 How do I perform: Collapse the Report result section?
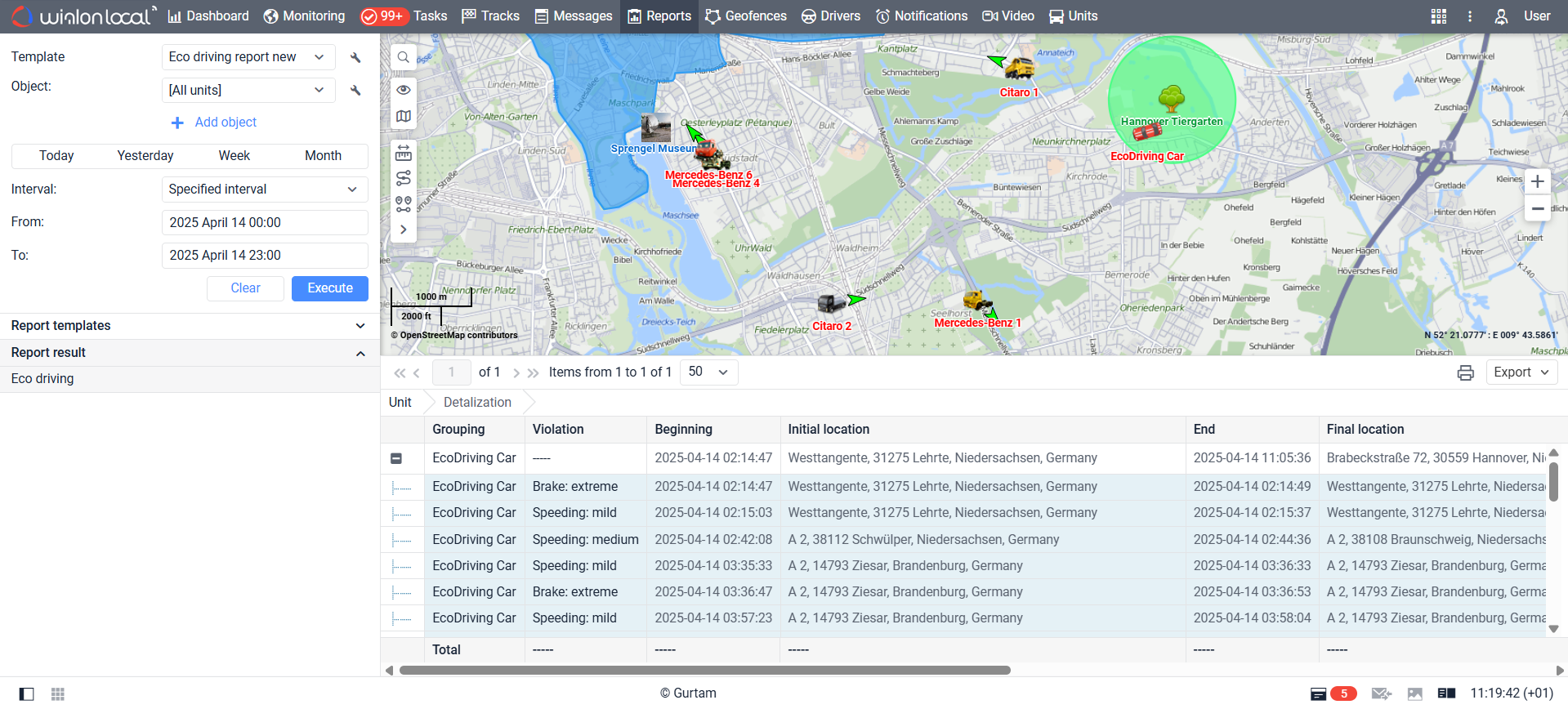coord(360,353)
